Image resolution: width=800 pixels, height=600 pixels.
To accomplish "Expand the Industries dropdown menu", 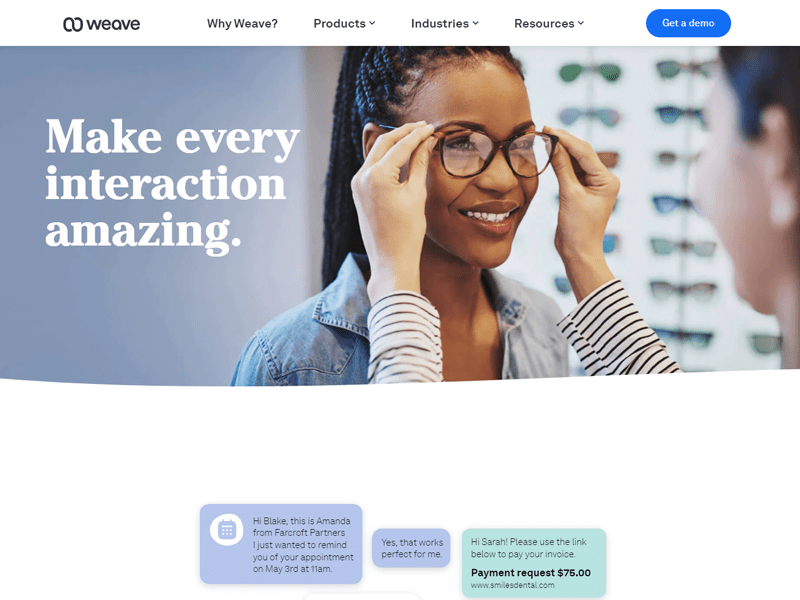I will pyautogui.click(x=445, y=23).
